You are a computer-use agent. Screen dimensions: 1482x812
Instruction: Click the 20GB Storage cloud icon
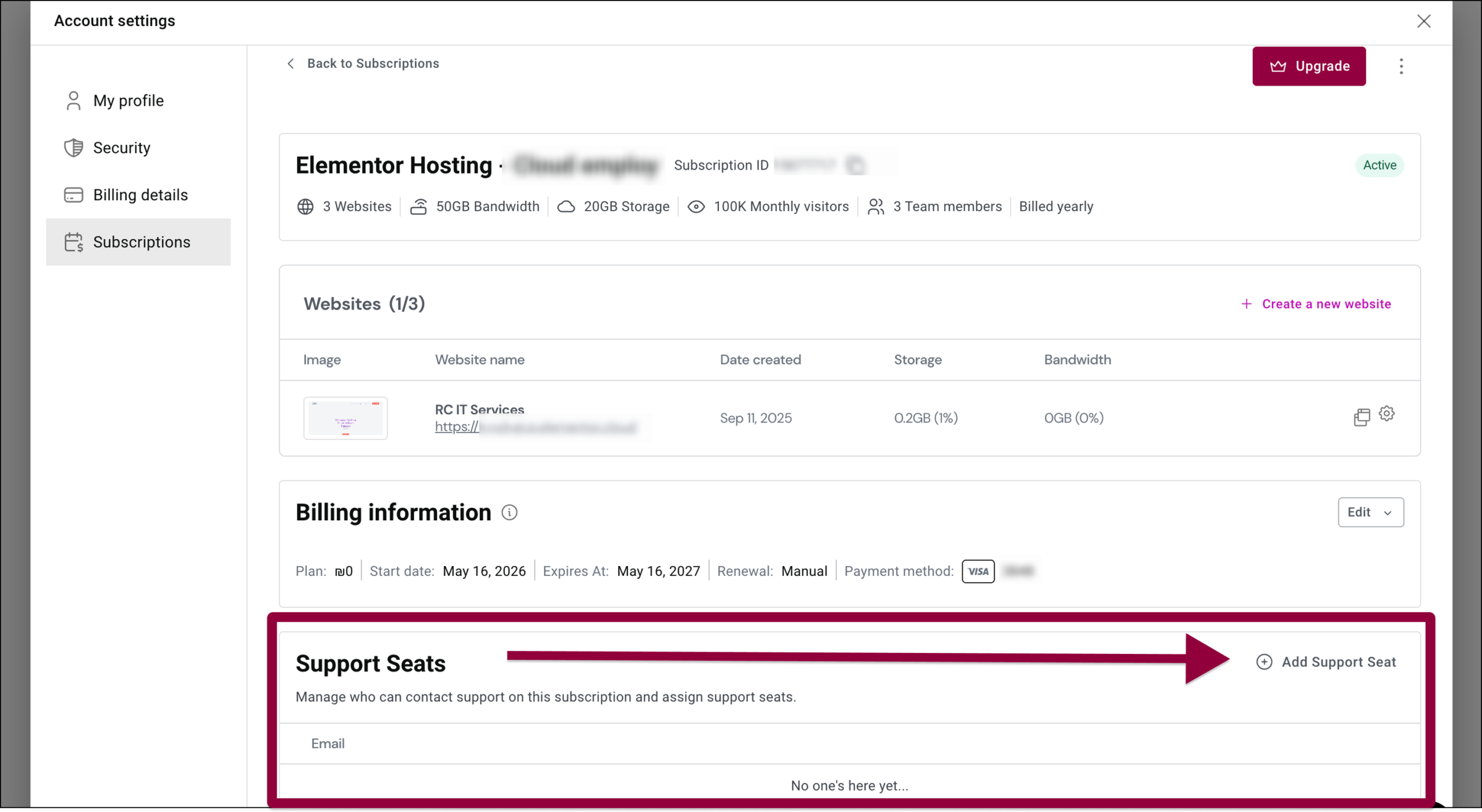[566, 207]
